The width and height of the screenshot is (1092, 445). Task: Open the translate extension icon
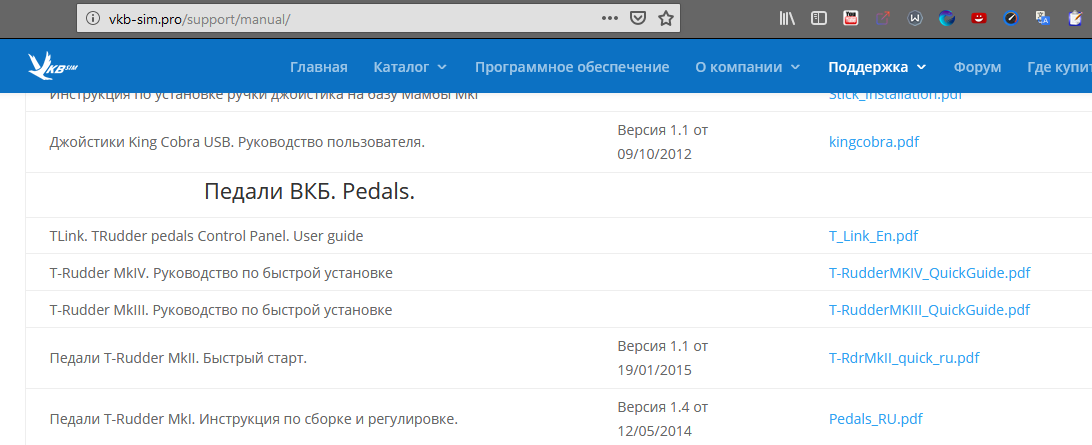1043,19
